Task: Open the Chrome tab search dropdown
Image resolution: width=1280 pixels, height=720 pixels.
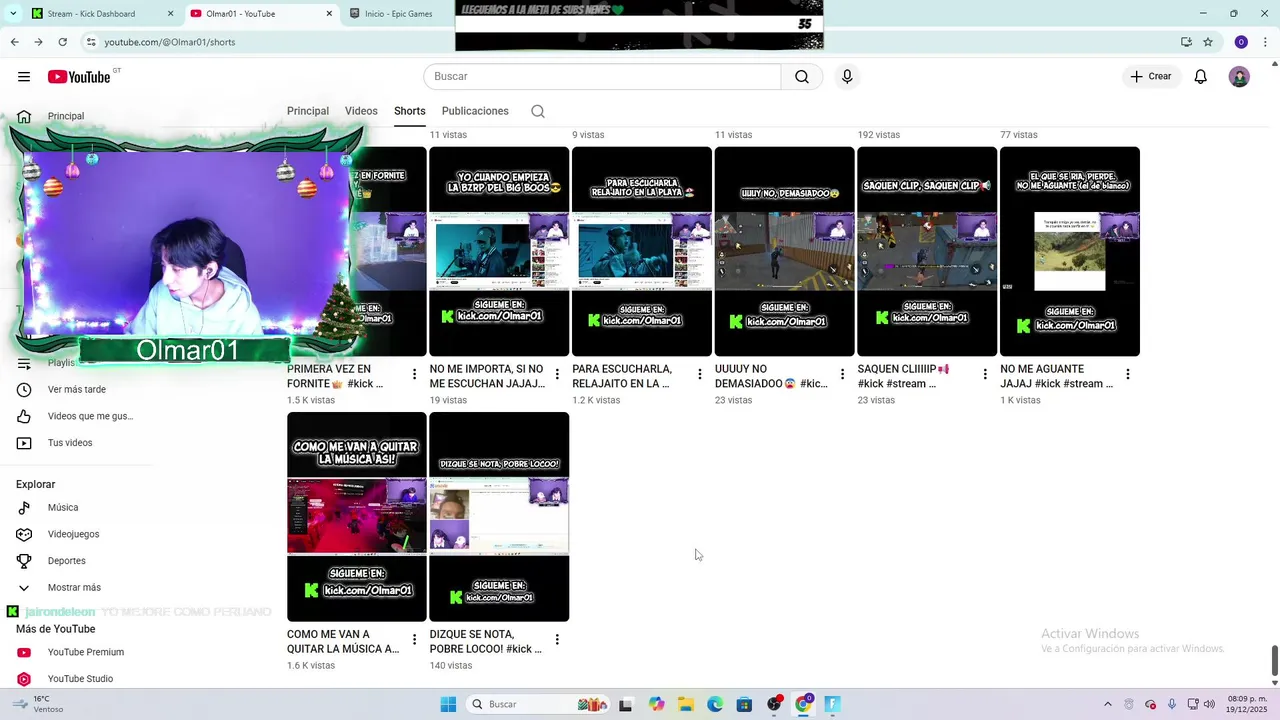Action: [13, 14]
